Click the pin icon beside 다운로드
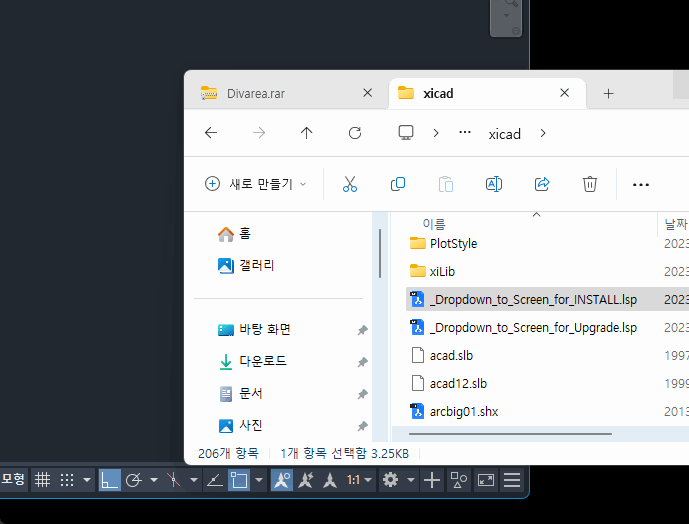 pyautogui.click(x=362, y=362)
